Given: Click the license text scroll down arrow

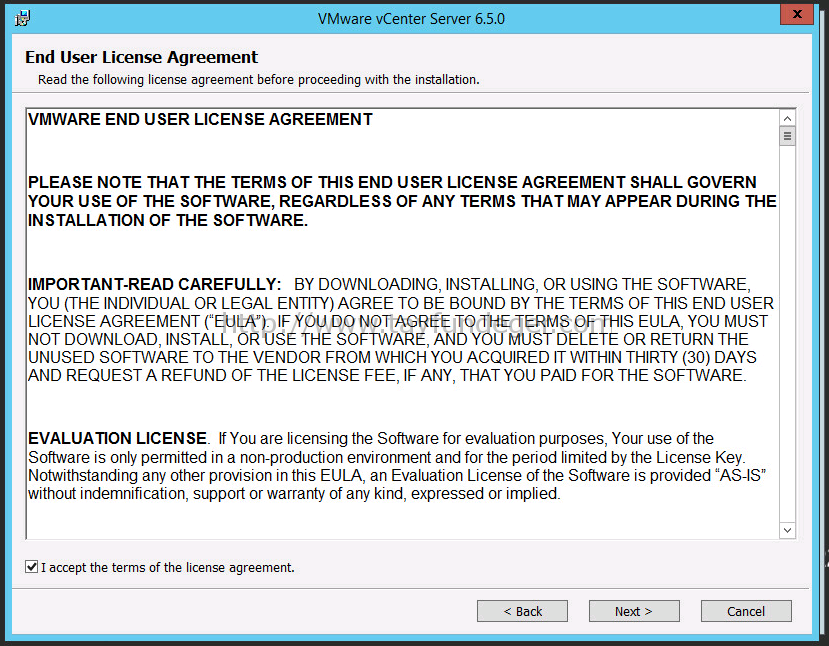Looking at the screenshot, I should 787,530.
